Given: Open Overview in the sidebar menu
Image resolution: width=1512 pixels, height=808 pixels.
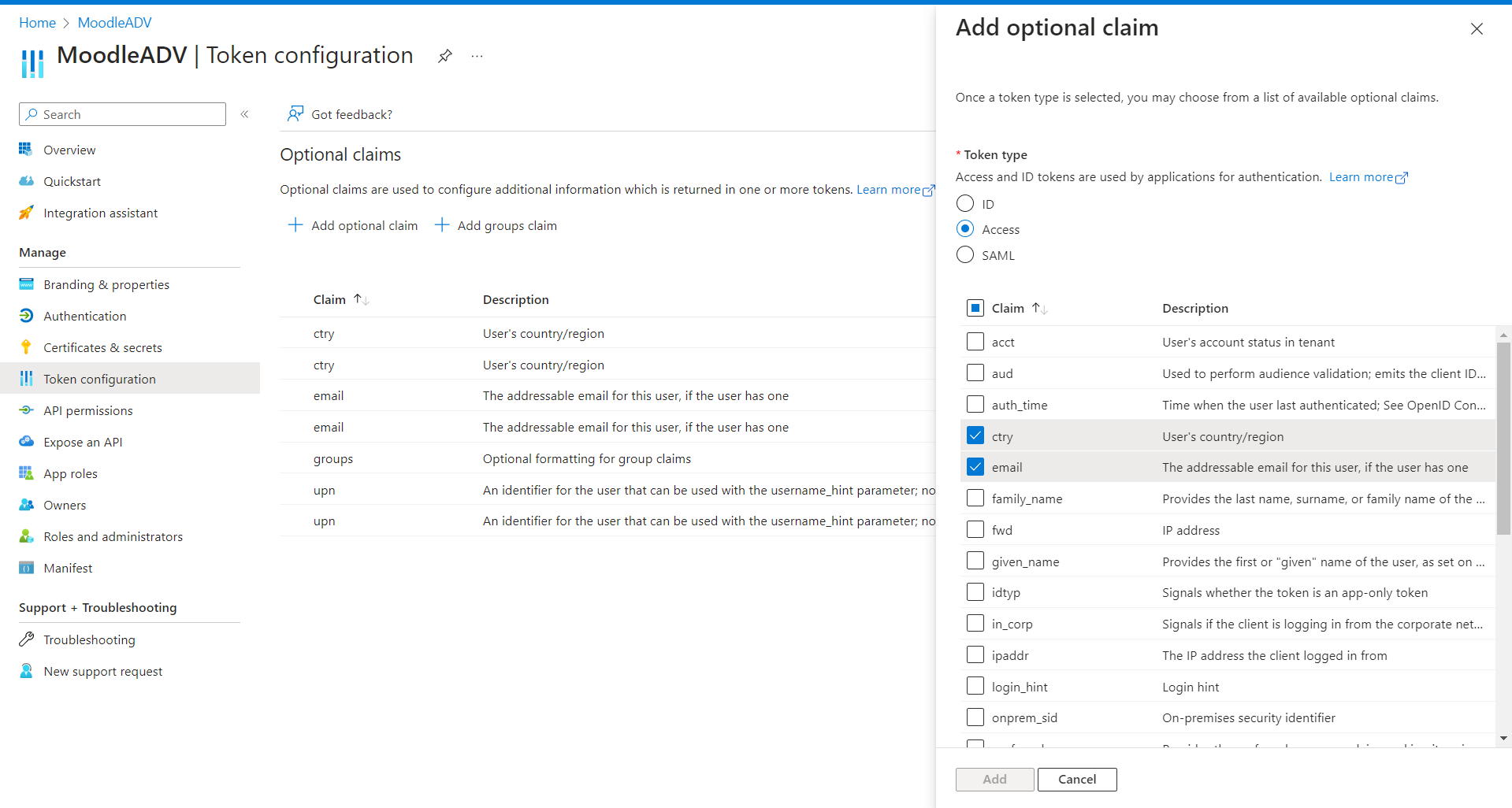Looking at the screenshot, I should (69, 150).
